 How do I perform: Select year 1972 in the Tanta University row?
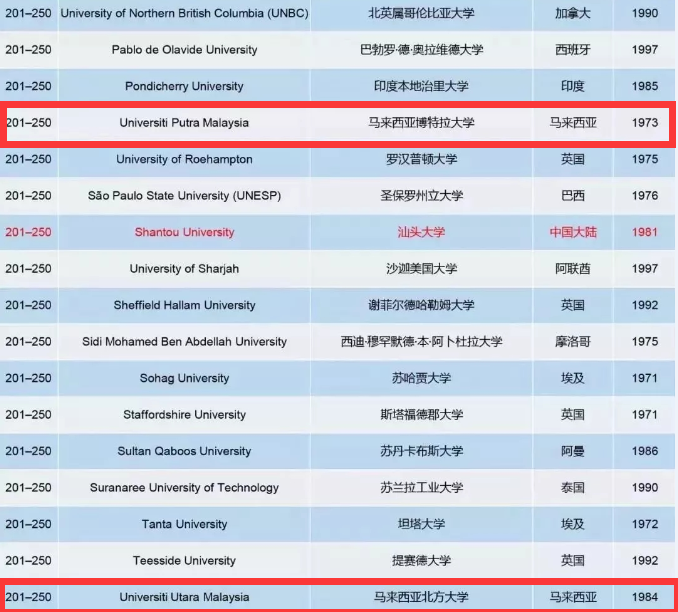645,524
